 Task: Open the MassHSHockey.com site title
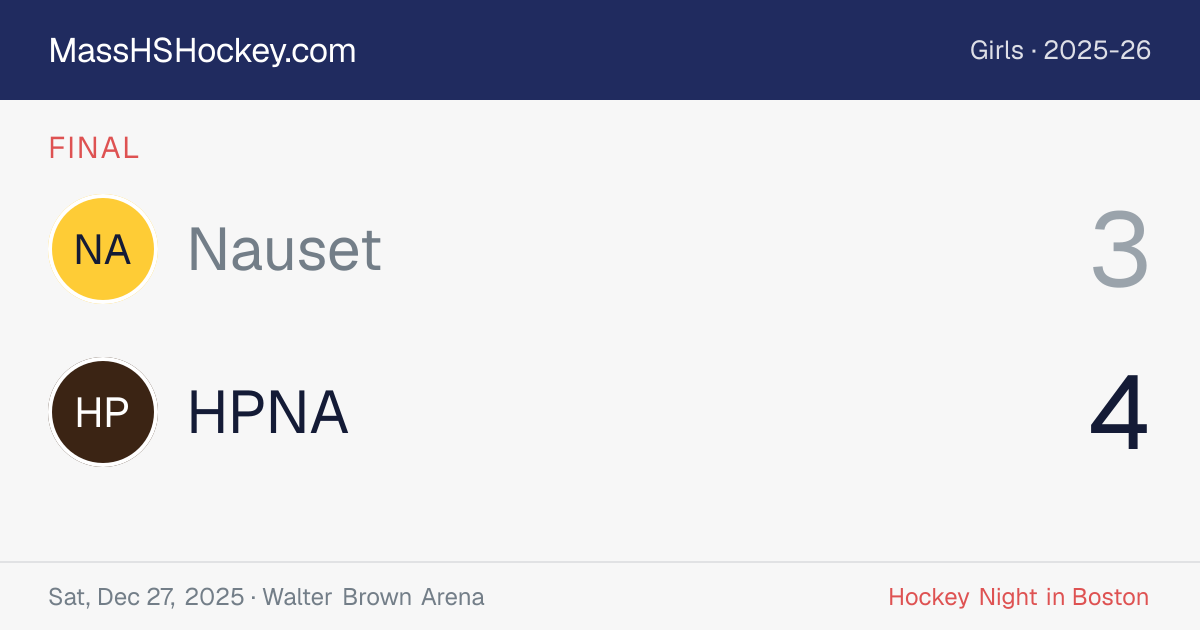click(202, 51)
